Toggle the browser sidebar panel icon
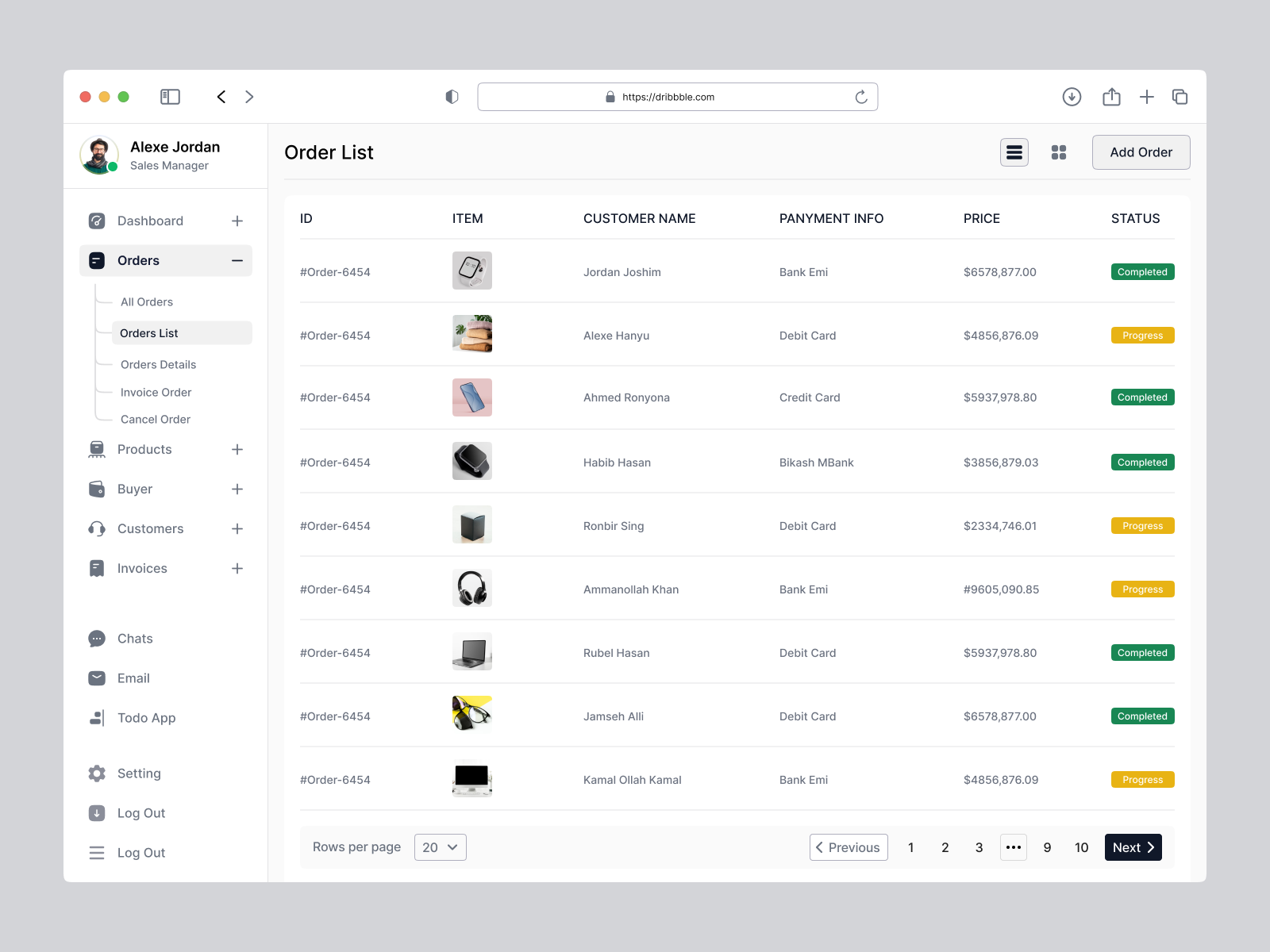 tap(170, 97)
